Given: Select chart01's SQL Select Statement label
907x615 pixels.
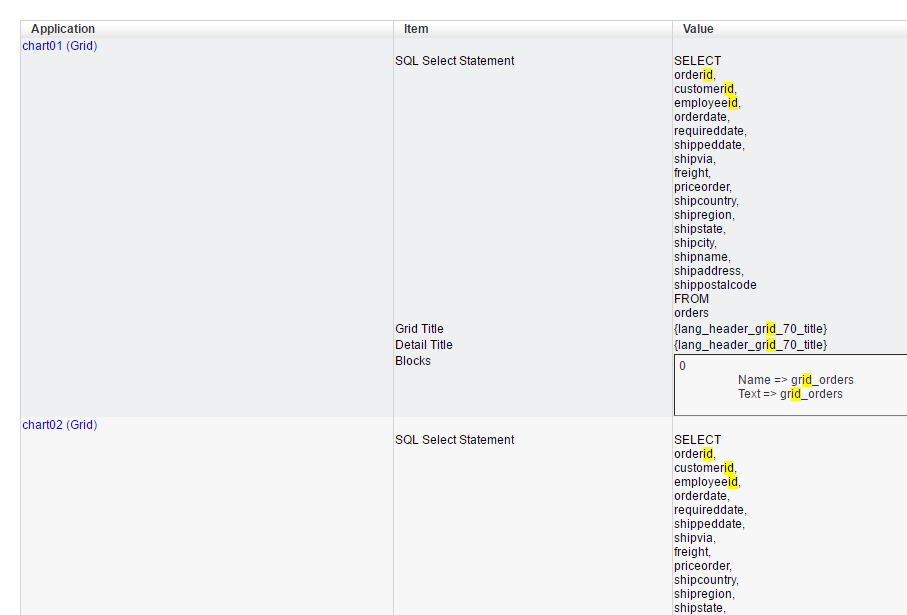Looking at the screenshot, I should point(455,61).
